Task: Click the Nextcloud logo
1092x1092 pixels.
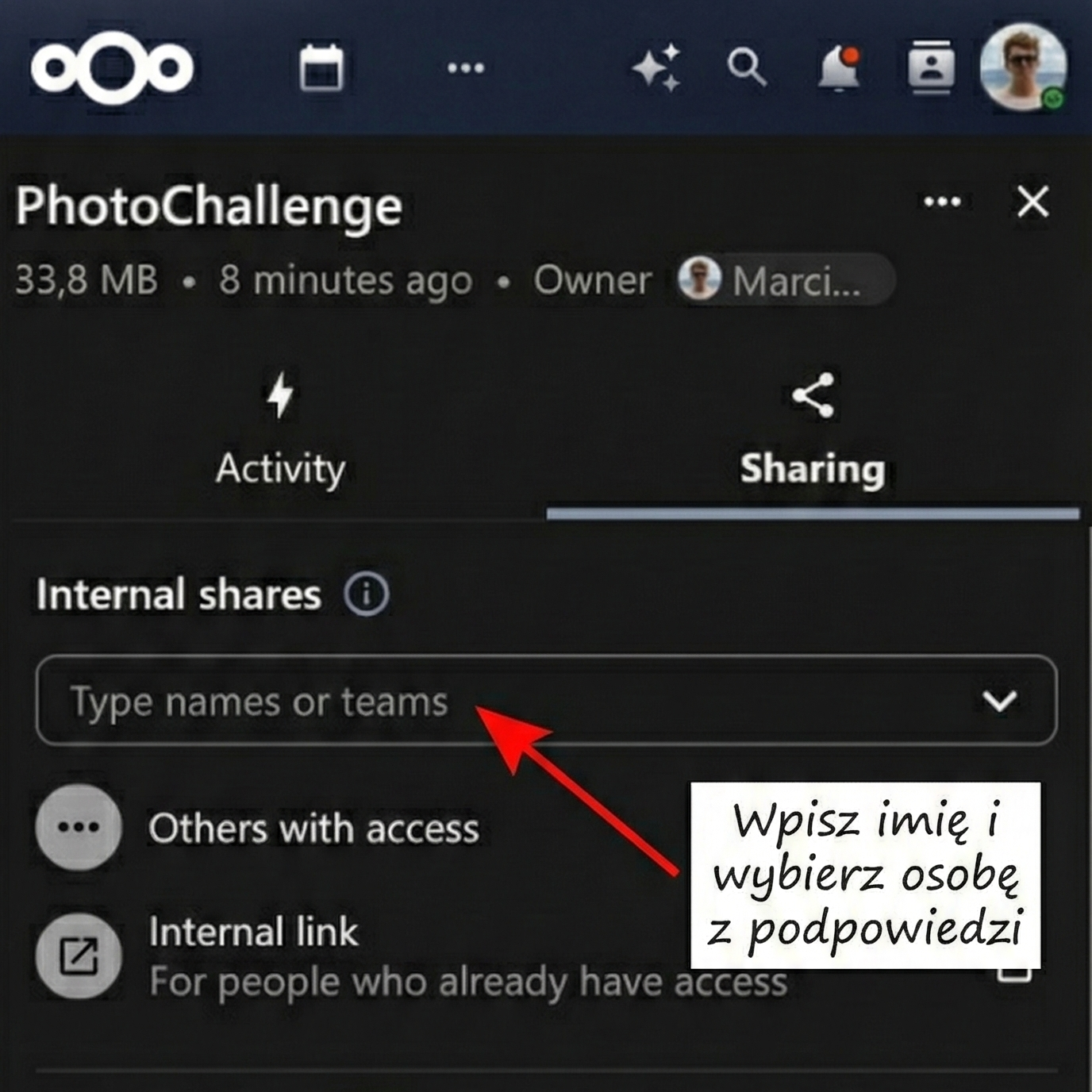Action: point(112,67)
